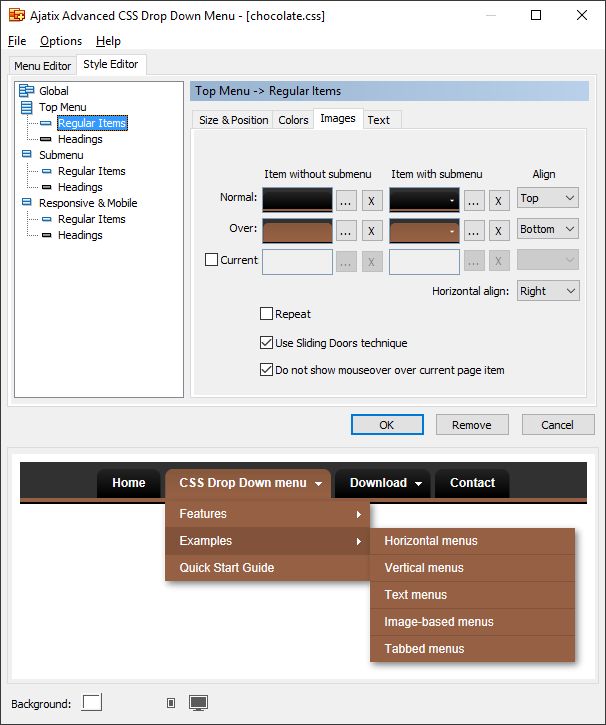Open the Normal Align dropdown showing Top
606x725 pixels.
(x=548, y=198)
